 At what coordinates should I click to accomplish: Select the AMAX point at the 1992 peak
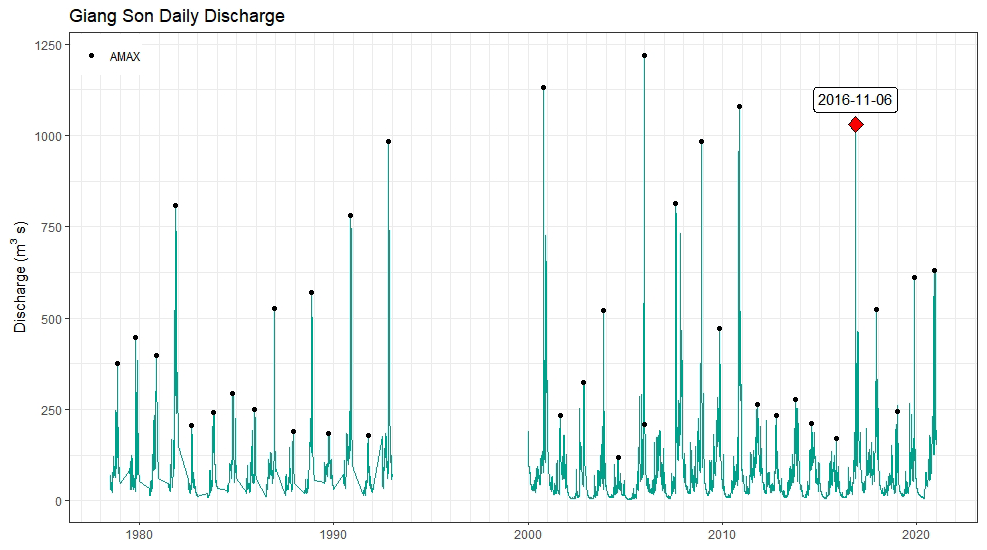click(x=388, y=142)
